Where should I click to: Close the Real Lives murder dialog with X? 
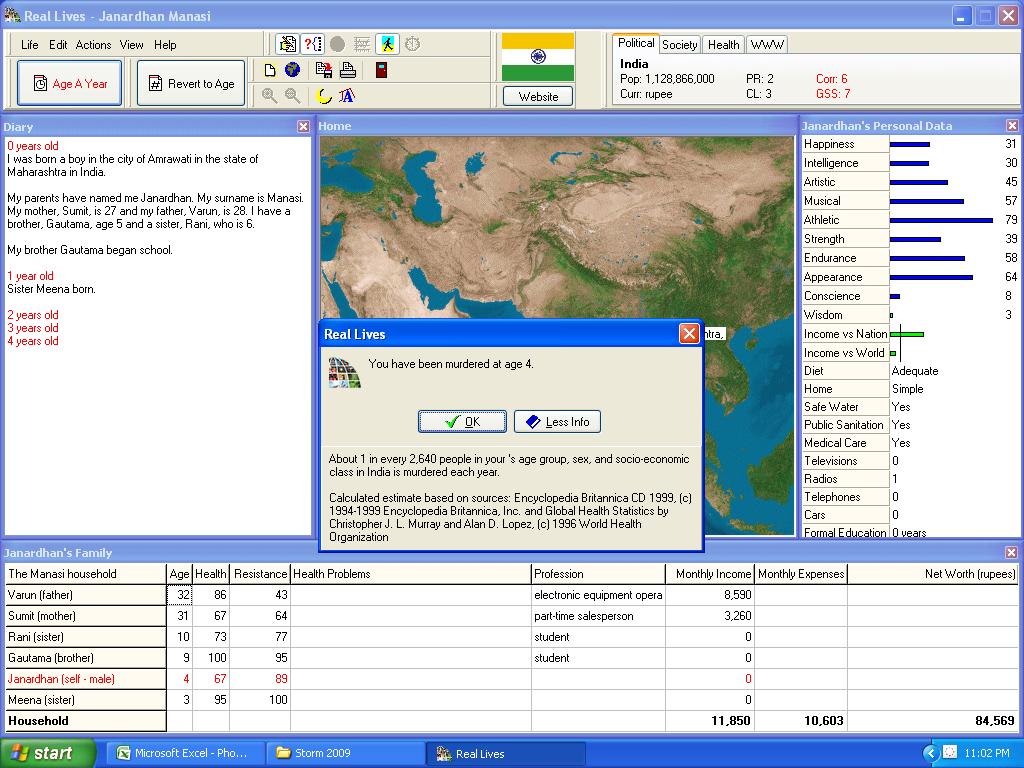689,334
